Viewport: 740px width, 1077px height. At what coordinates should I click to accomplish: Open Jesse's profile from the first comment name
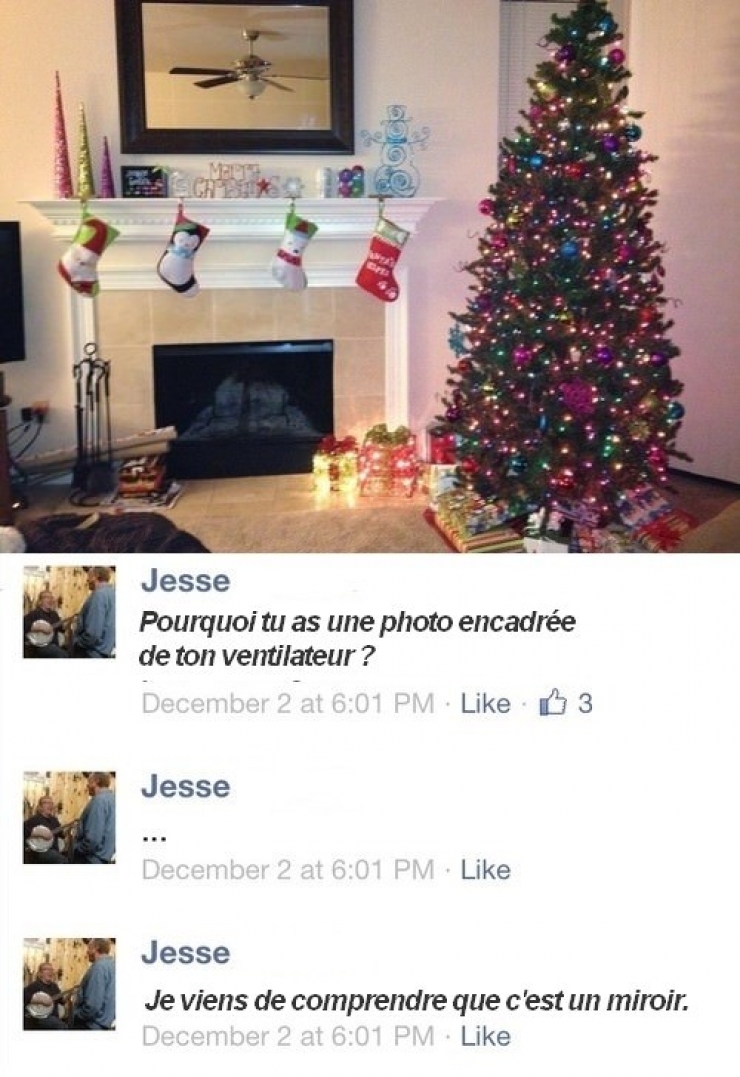pyautogui.click(x=186, y=581)
